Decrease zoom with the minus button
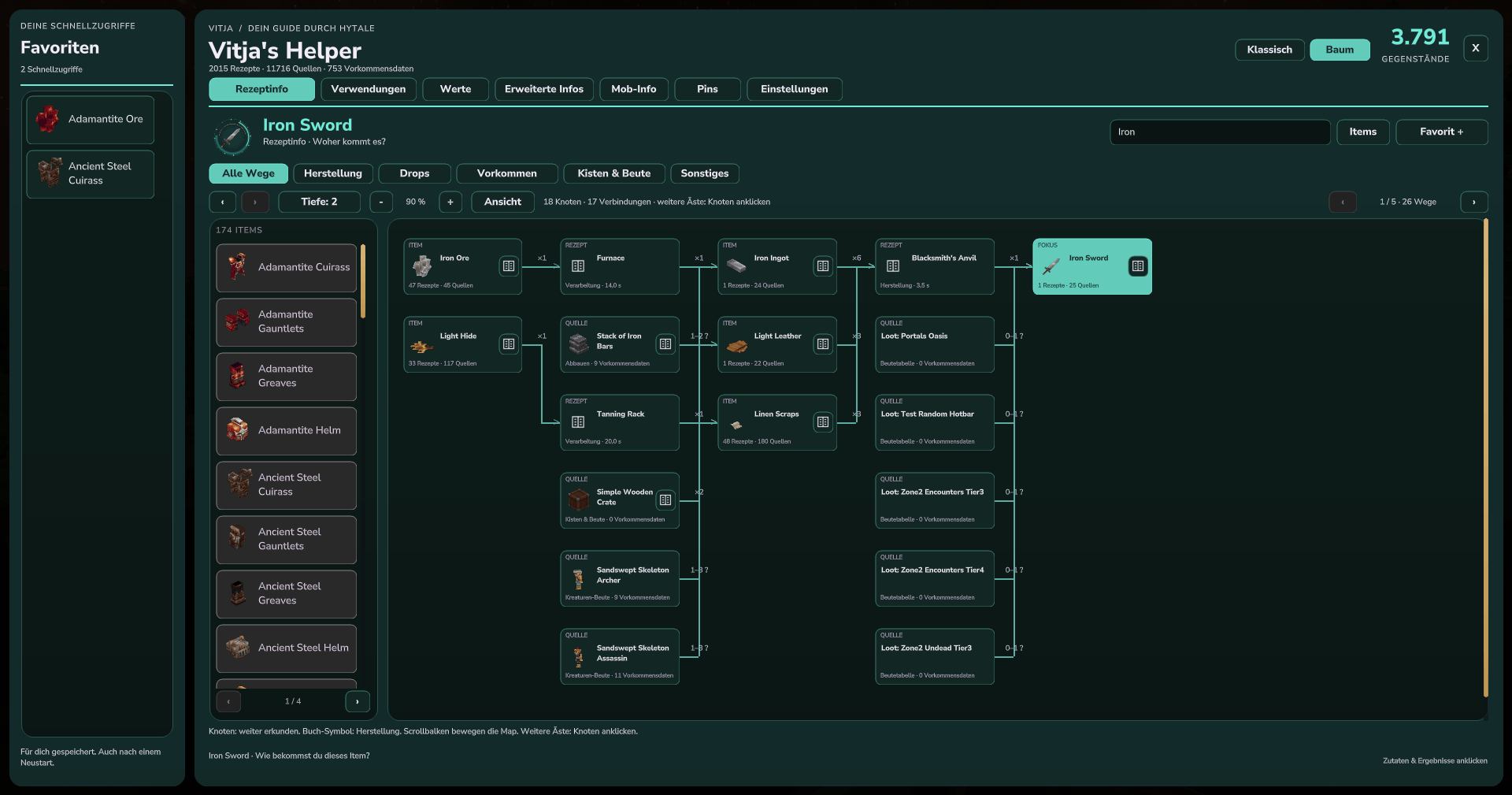 (x=381, y=202)
